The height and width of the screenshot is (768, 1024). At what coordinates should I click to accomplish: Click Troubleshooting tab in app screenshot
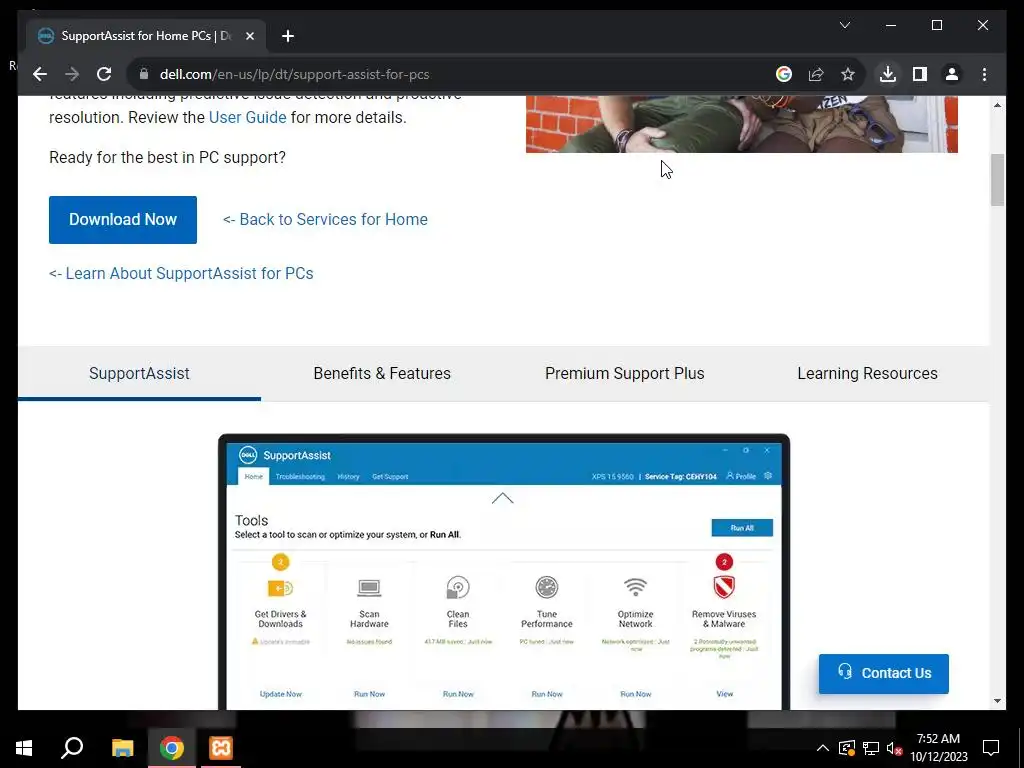coord(300,476)
